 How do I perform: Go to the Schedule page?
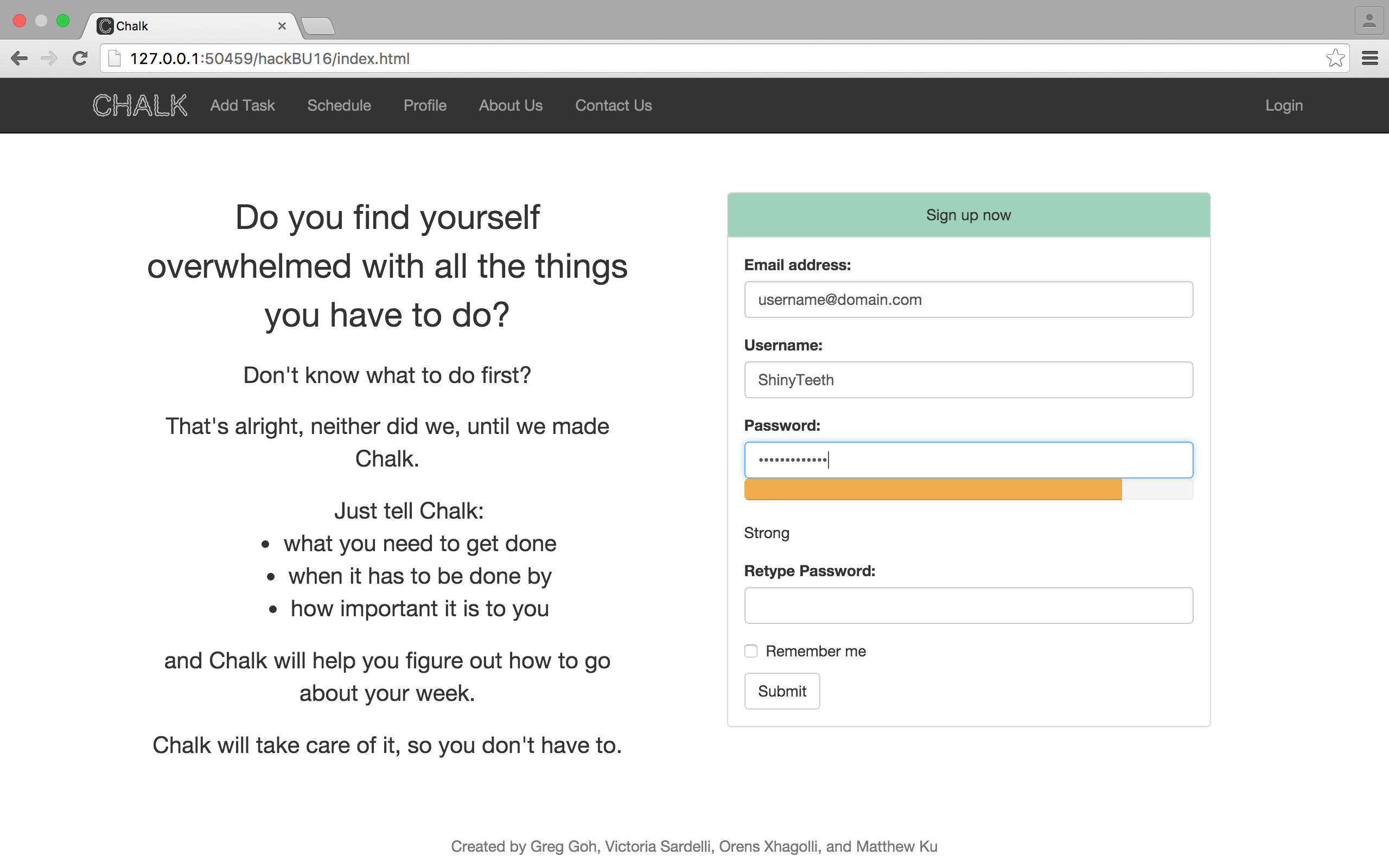pyautogui.click(x=339, y=106)
